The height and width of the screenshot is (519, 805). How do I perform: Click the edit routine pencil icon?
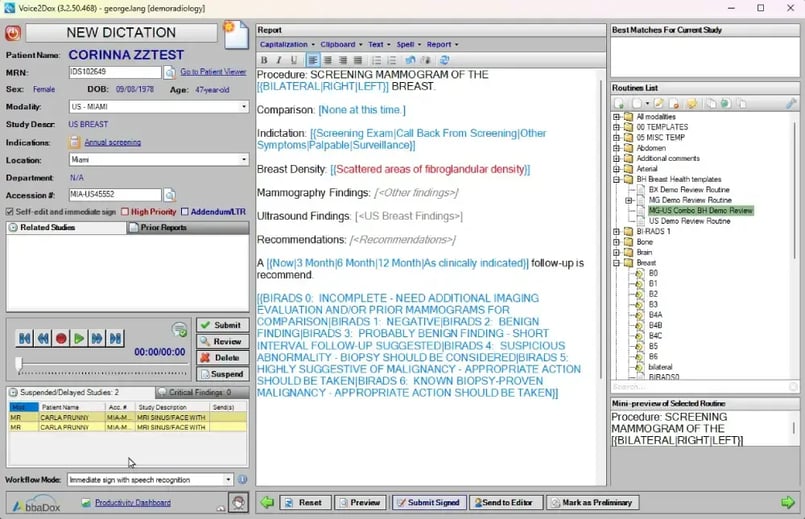(x=659, y=104)
